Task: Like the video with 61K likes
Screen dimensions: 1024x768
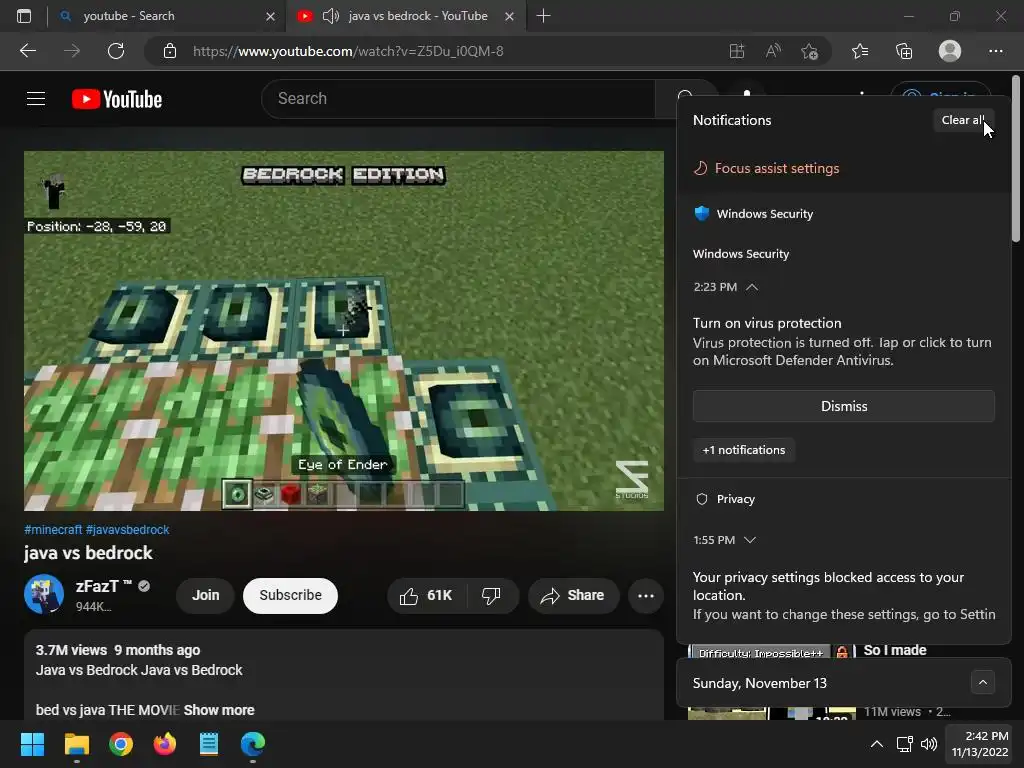Action: pyautogui.click(x=426, y=596)
